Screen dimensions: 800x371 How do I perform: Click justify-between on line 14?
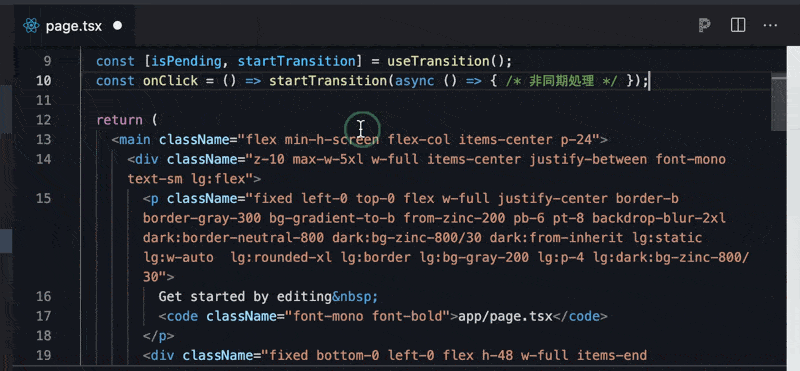tap(588, 159)
